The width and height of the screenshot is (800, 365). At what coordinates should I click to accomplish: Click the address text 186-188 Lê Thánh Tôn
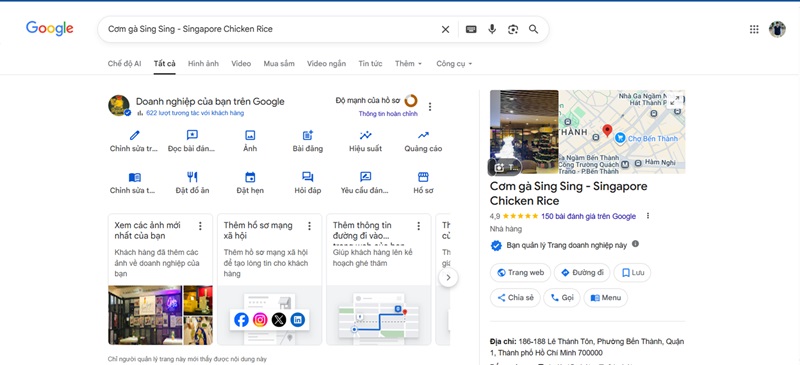tap(587, 347)
